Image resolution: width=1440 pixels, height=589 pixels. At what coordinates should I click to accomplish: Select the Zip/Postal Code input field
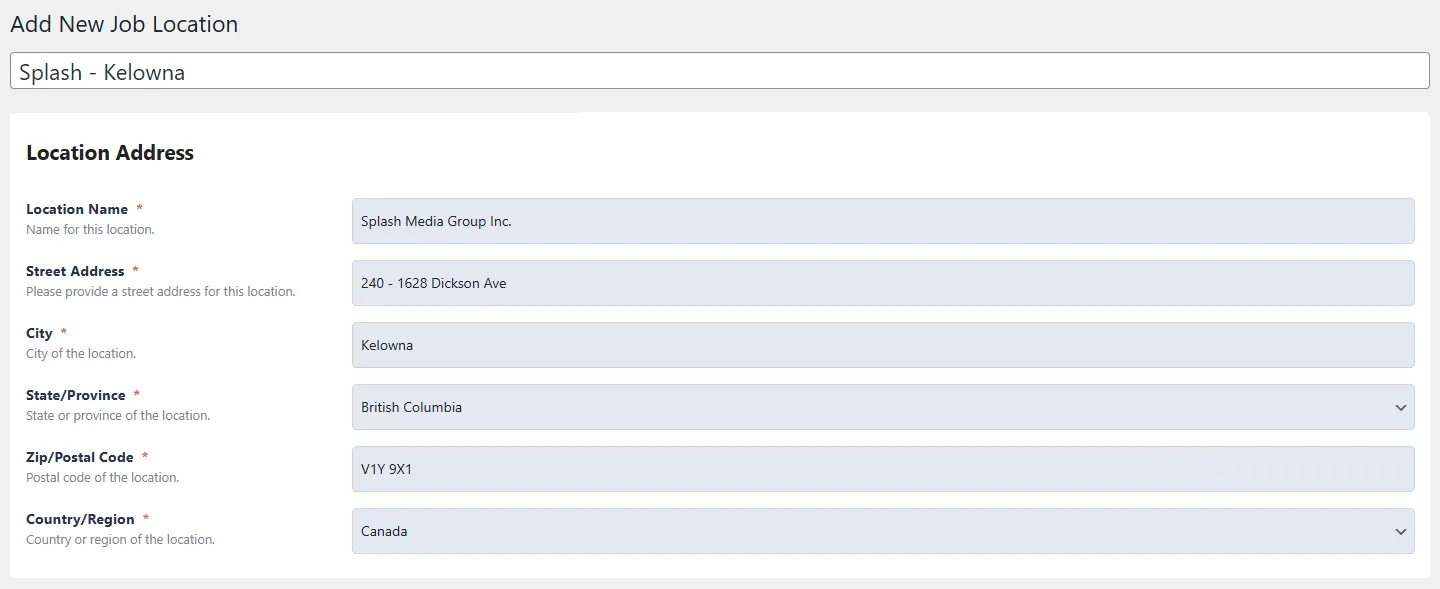point(882,469)
